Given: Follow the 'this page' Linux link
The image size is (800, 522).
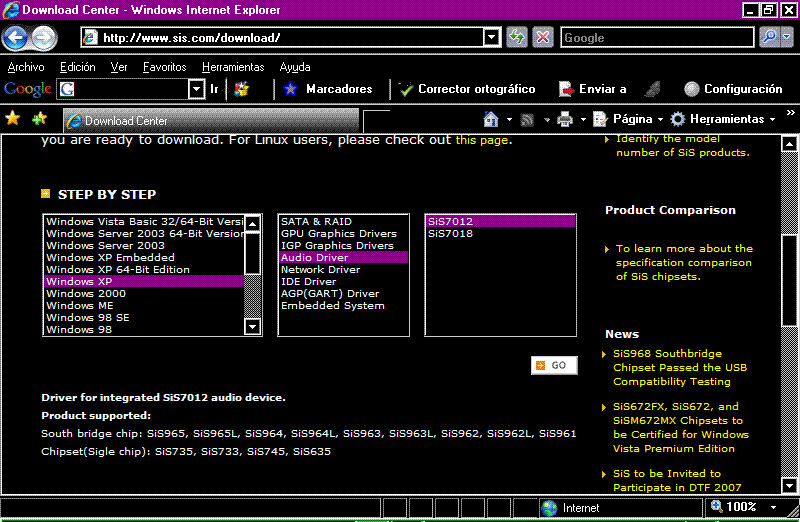Looking at the screenshot, I should pyautogui.click(x=482, y=140).
